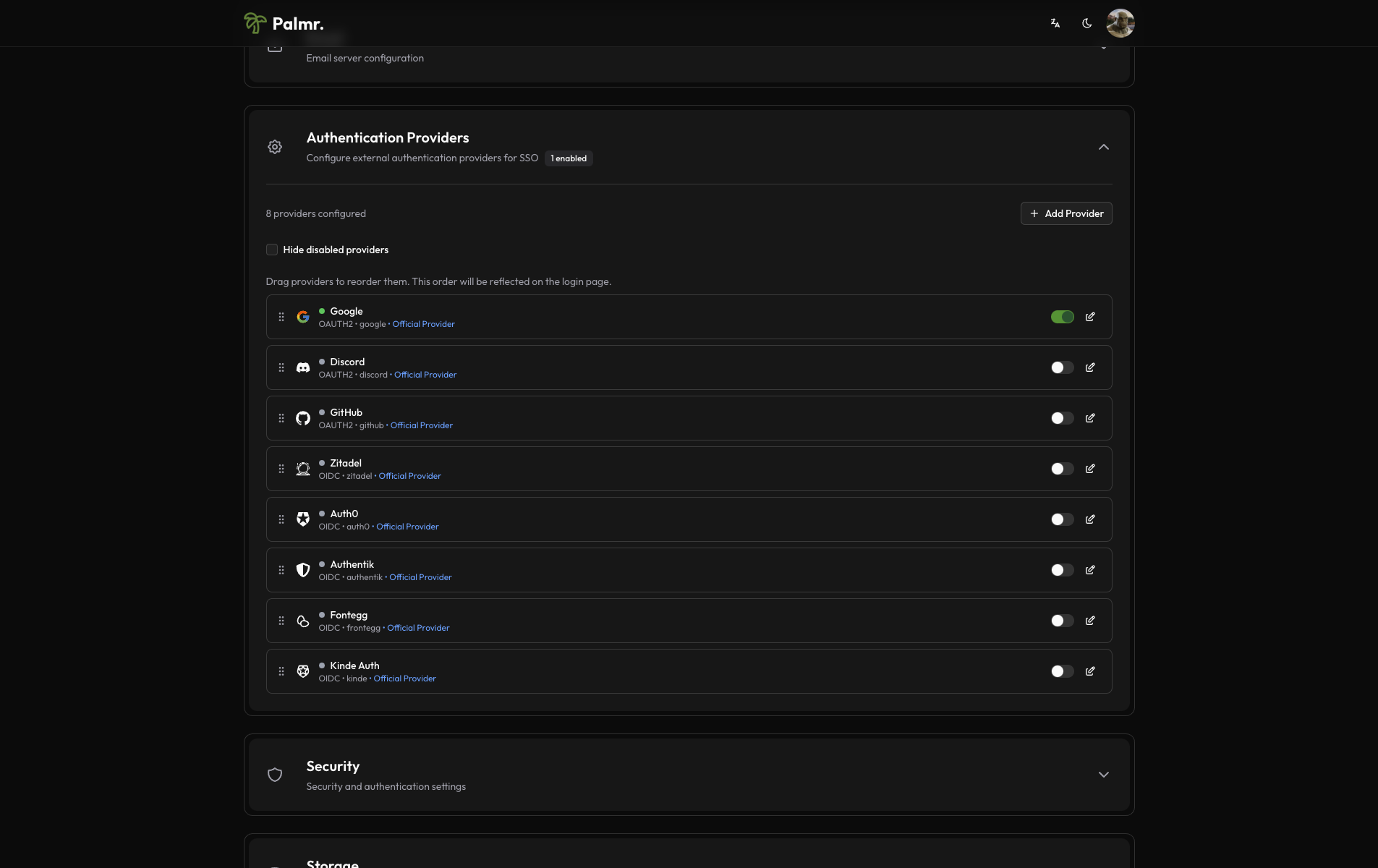Grab the Zitadel row drag handle
Viewport: 1378px width, 868px height.
pyautogui.click(x=281, y=469)
